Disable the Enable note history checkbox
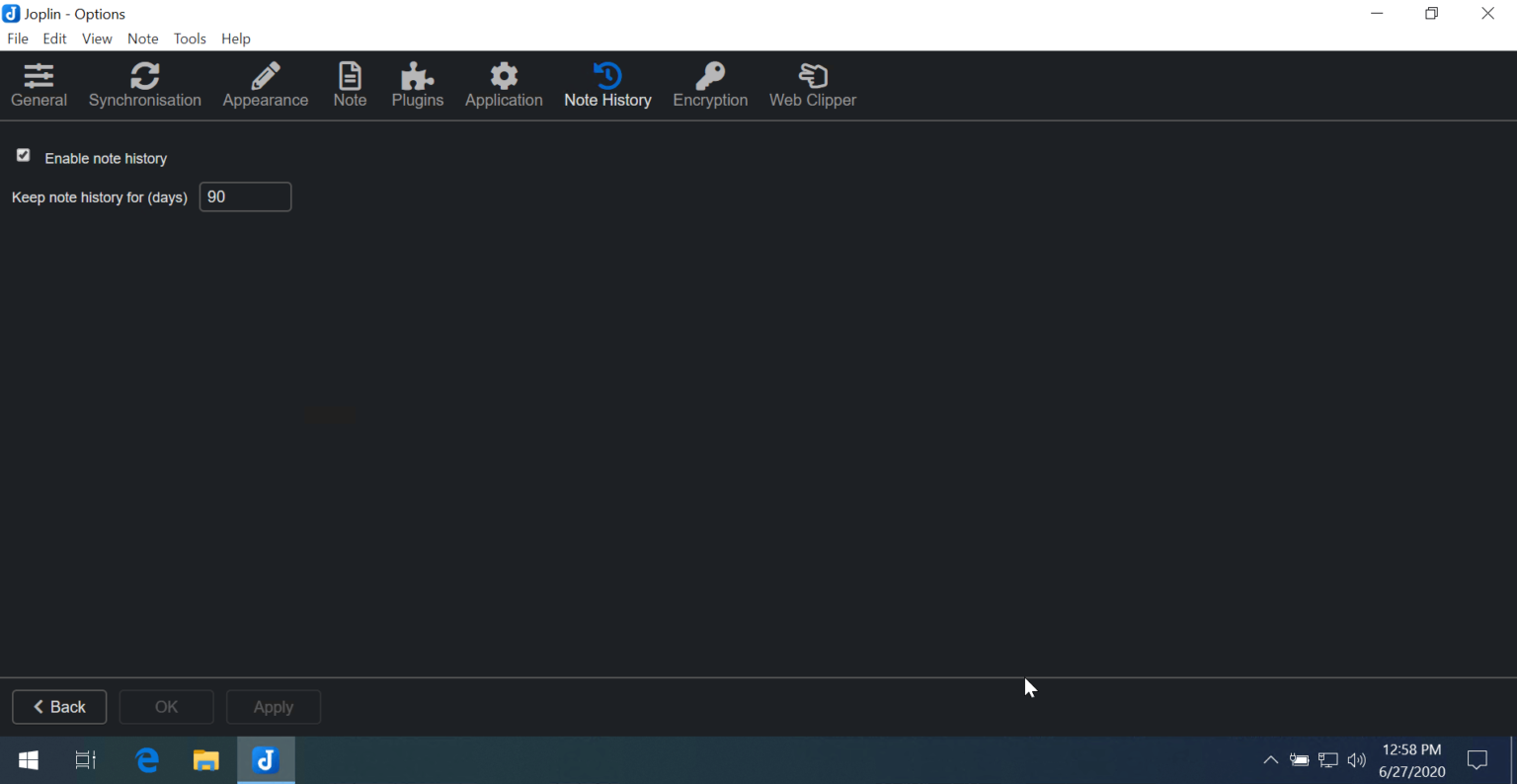 pyautogui.click(x=23, y=155)
